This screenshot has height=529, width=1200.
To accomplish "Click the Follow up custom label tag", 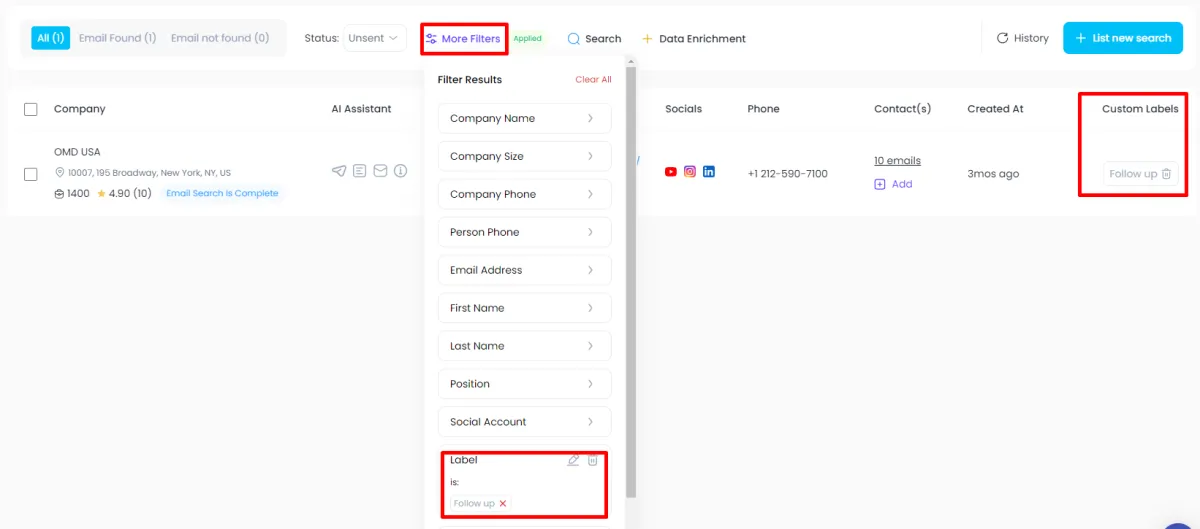I will click(x=1133, y=174).
